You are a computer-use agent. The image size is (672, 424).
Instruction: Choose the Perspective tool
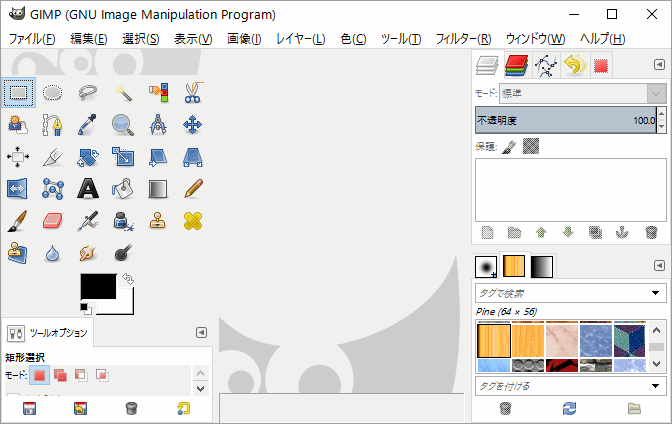[x=193, y=157]
